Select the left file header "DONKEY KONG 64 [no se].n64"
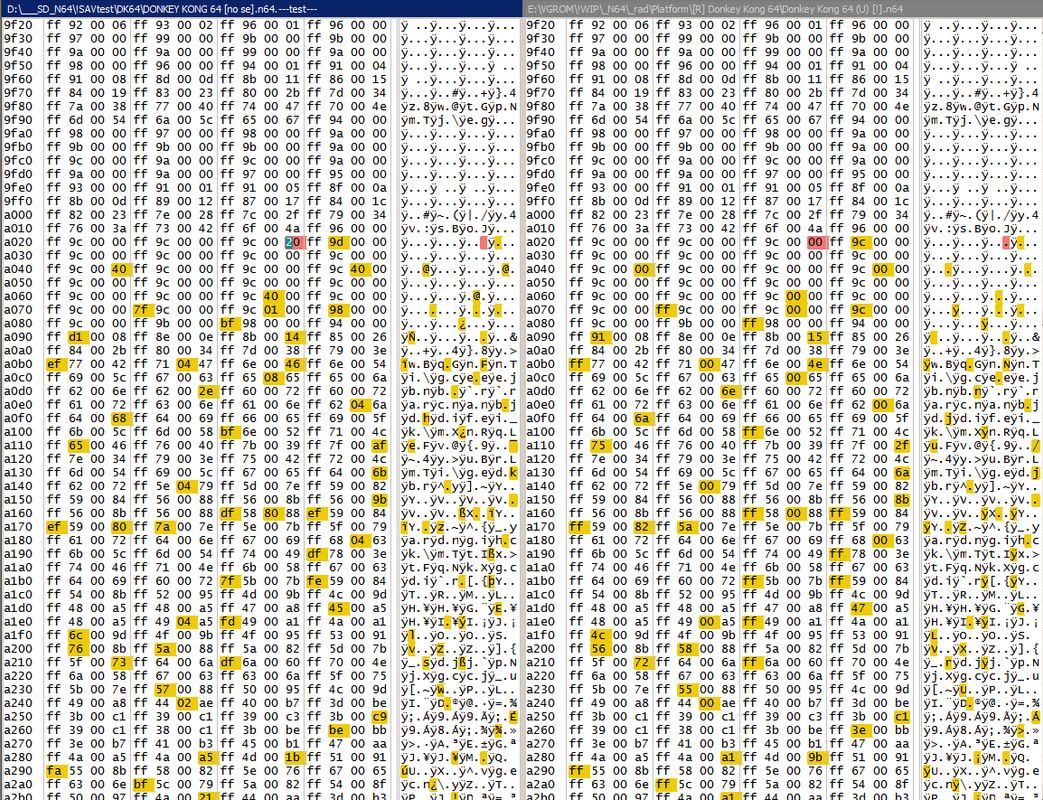The image size is (1043, 800). click(x=162, y=9)
